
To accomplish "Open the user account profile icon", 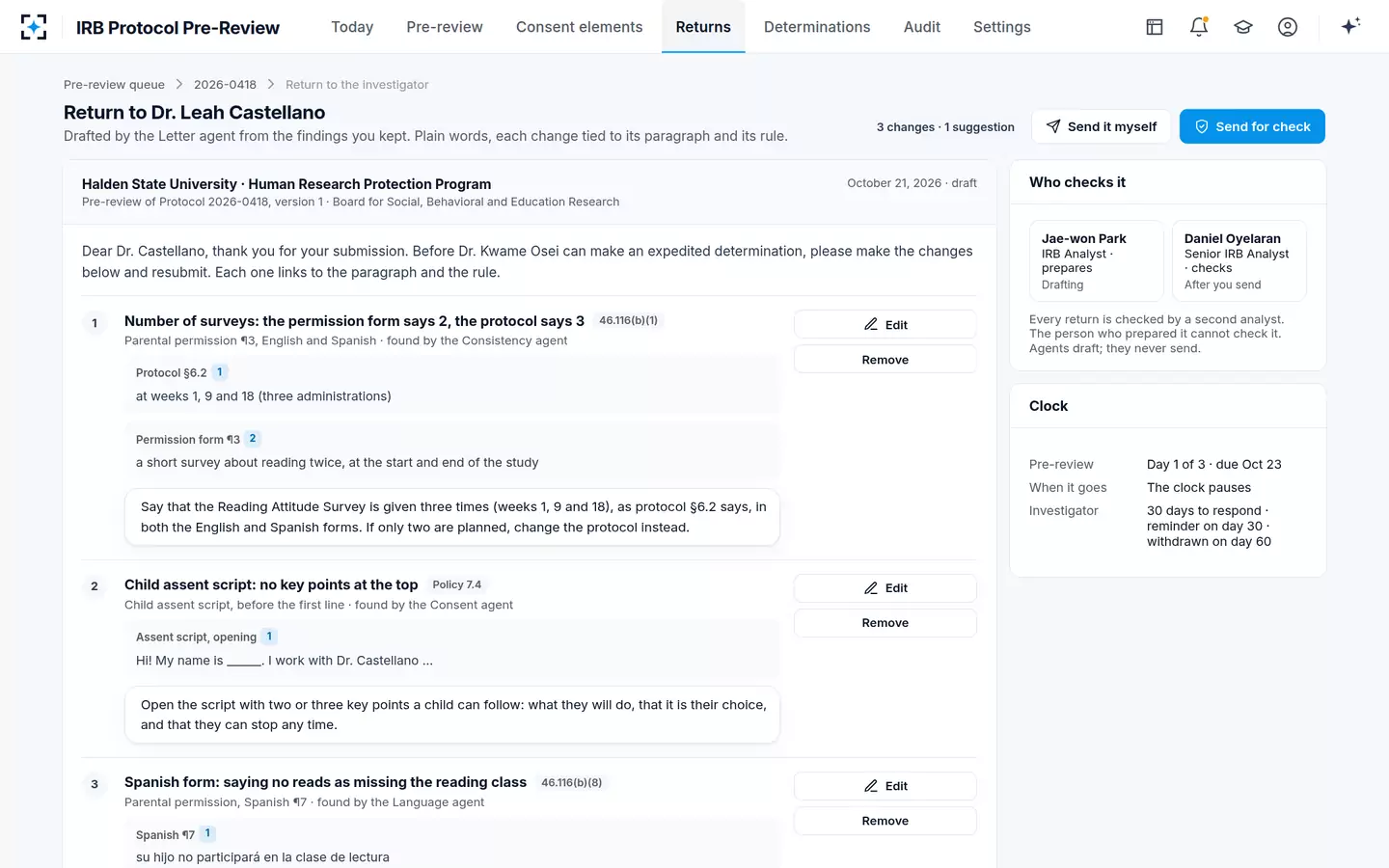I will pyautogui.click(x=1288, y=27).
